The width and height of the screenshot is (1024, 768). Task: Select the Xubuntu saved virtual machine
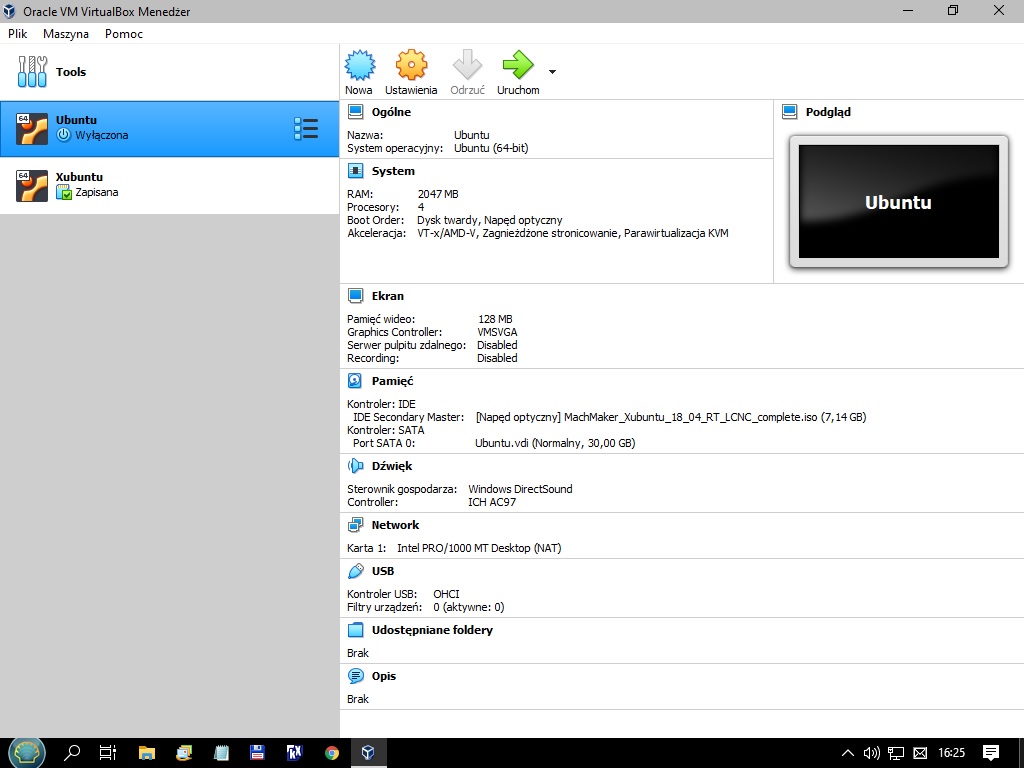(x=170, y=185)
